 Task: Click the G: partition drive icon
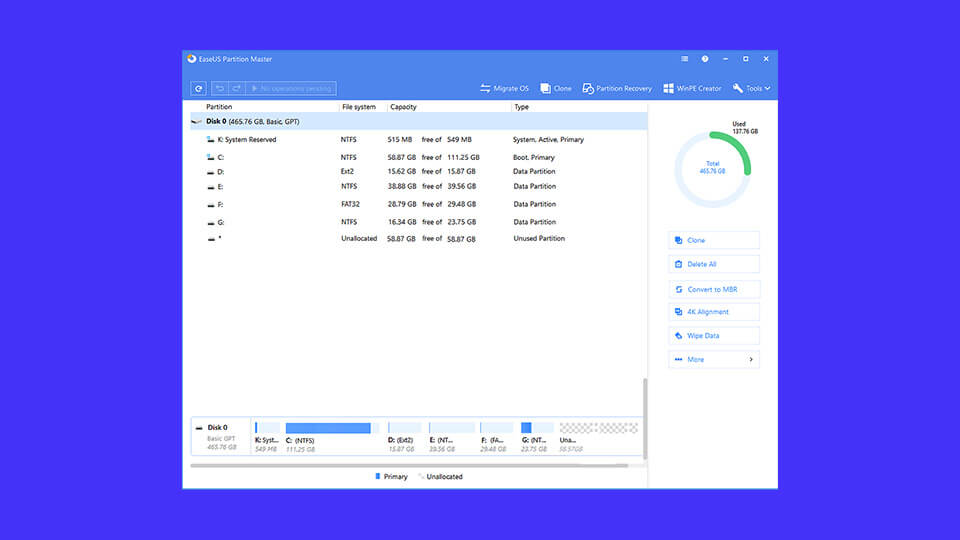tap(211, 223)
